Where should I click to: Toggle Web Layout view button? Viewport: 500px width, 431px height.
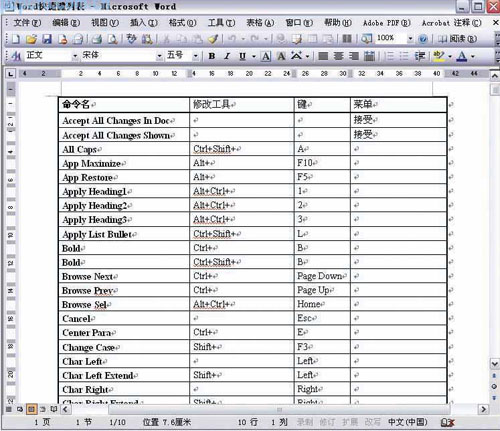pyautogui.click(x=20, y=409)
